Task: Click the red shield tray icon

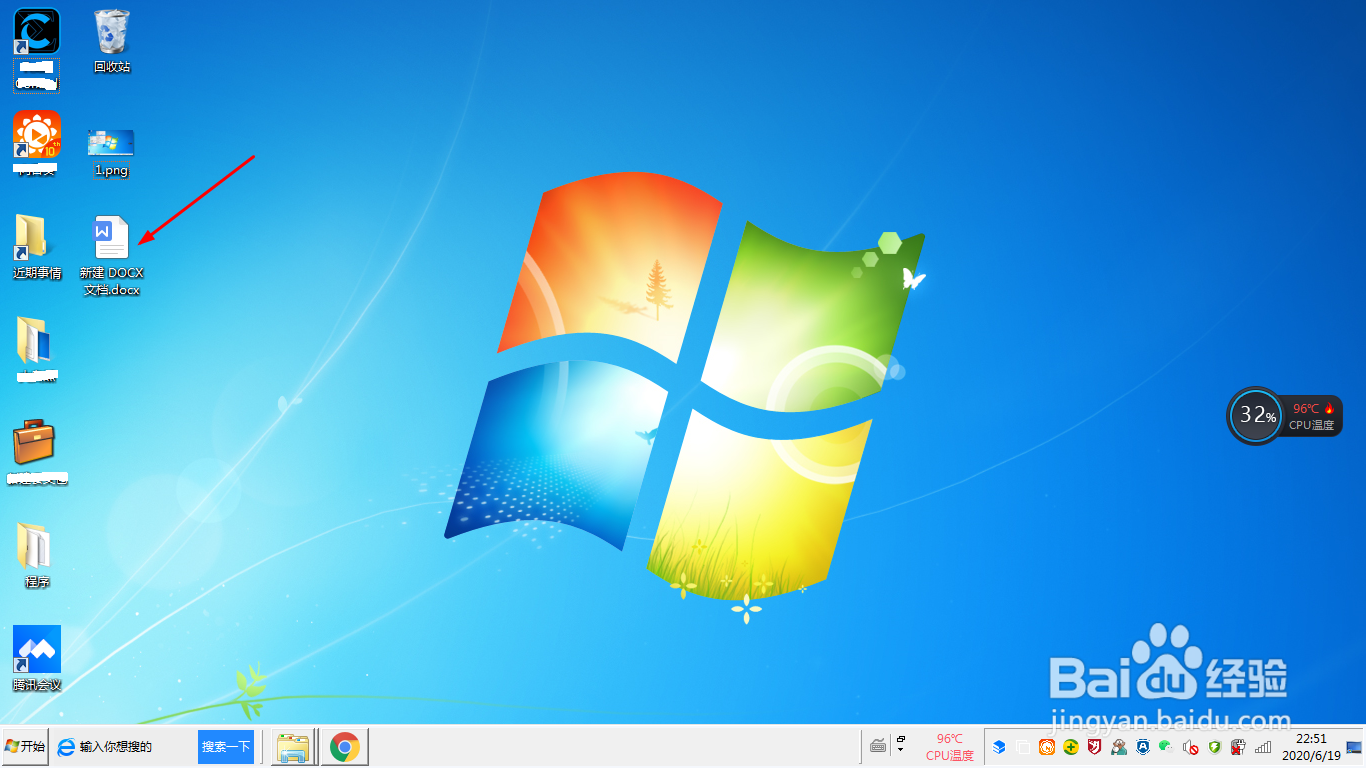Action: pos(1095,747)
